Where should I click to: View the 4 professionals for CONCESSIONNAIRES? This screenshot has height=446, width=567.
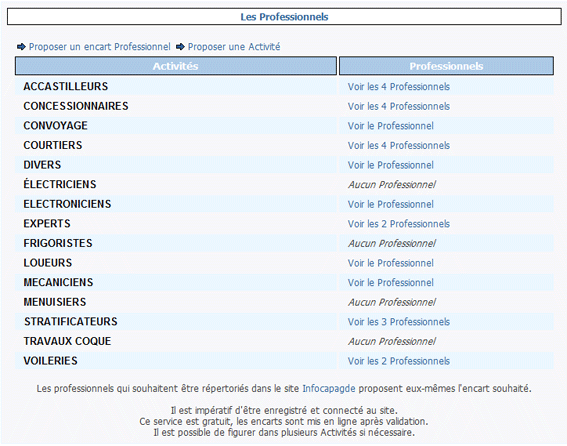398,106
